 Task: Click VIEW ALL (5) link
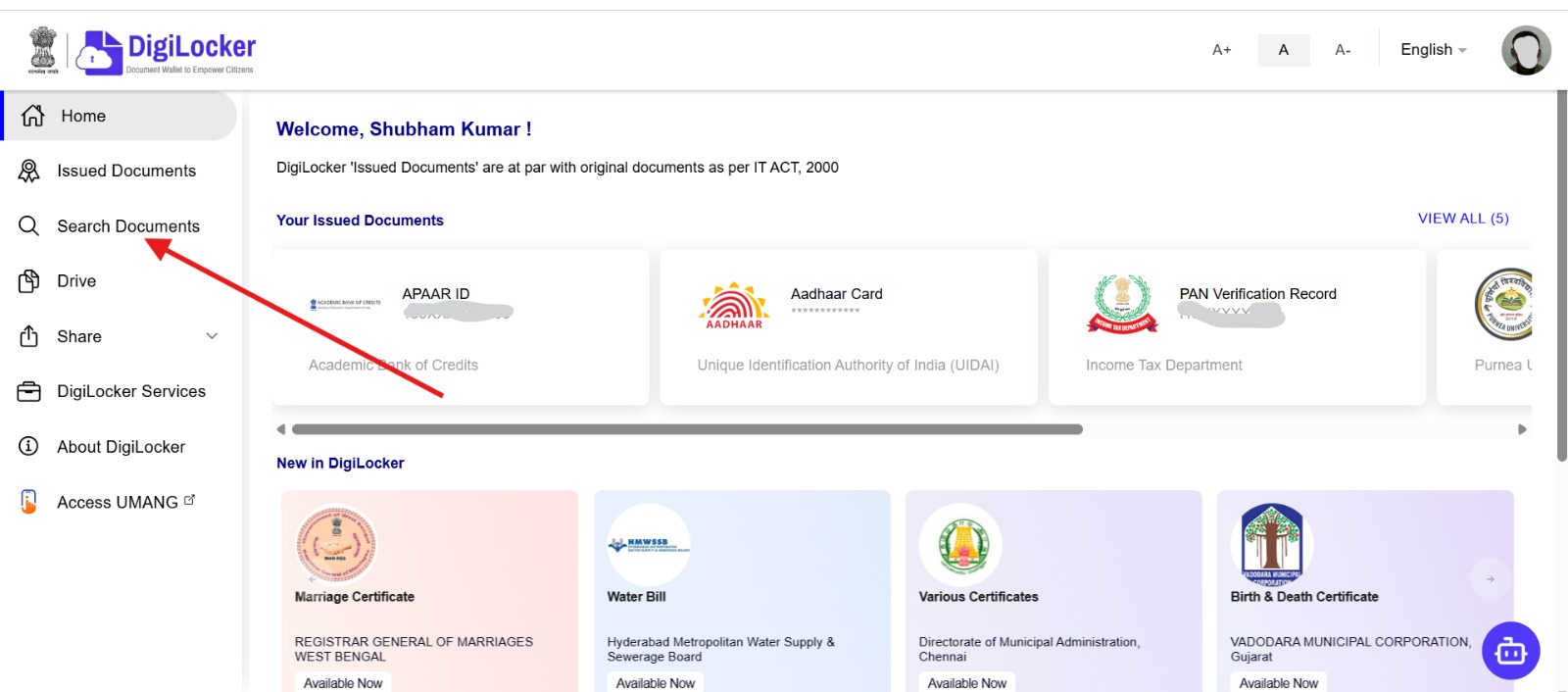[x=1463, y=219]
